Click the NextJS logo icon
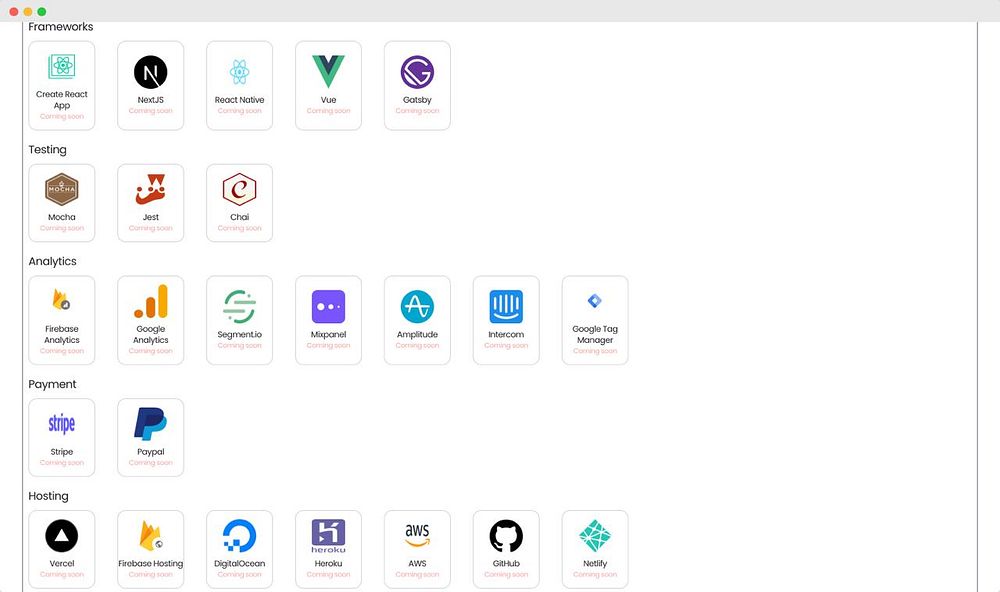This screenshot has width=1000, height=592. pyautogui.click(x=151, y=72)
